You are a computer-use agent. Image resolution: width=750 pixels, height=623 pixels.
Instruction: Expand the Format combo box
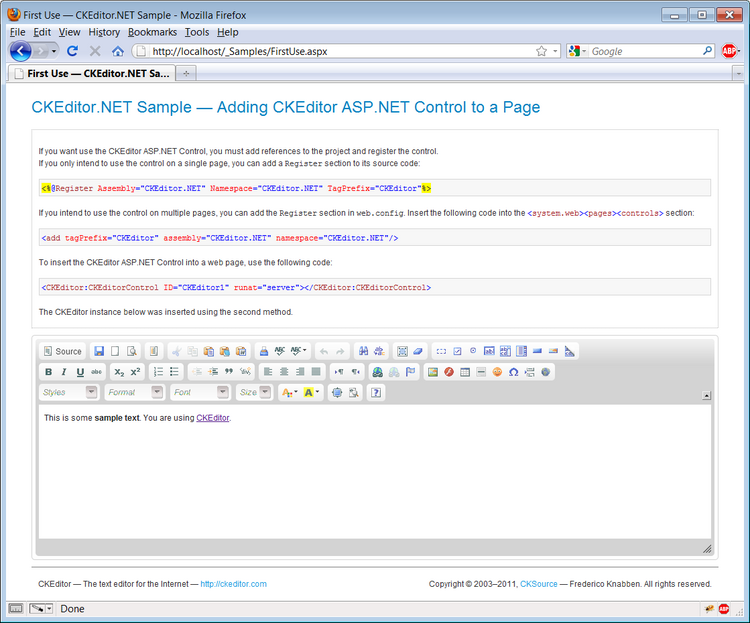point(134,392)
